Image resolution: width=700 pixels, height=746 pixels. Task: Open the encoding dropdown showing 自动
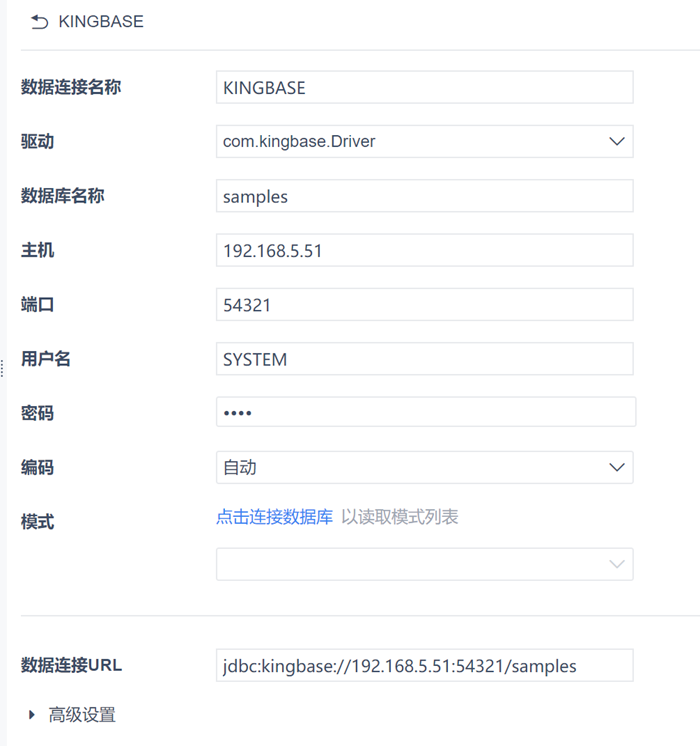point(424,468)
